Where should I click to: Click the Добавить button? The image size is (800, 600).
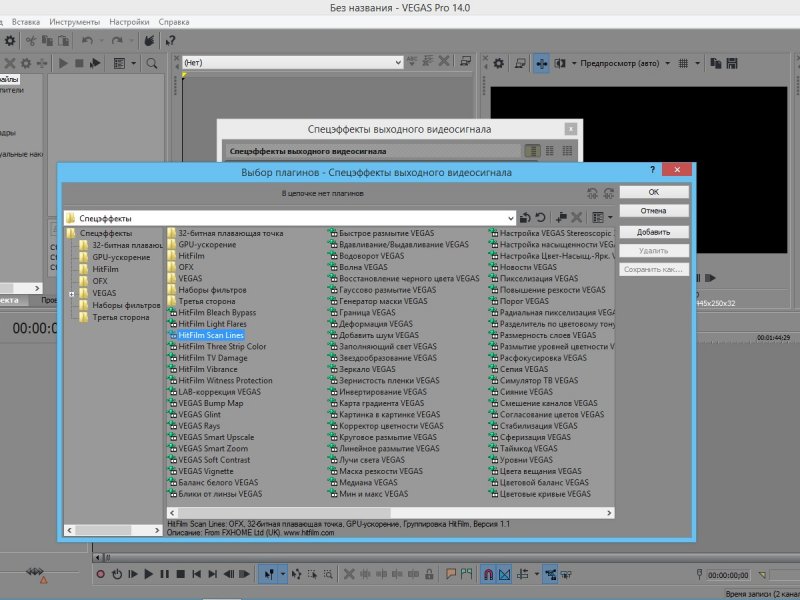coord(654,232)
